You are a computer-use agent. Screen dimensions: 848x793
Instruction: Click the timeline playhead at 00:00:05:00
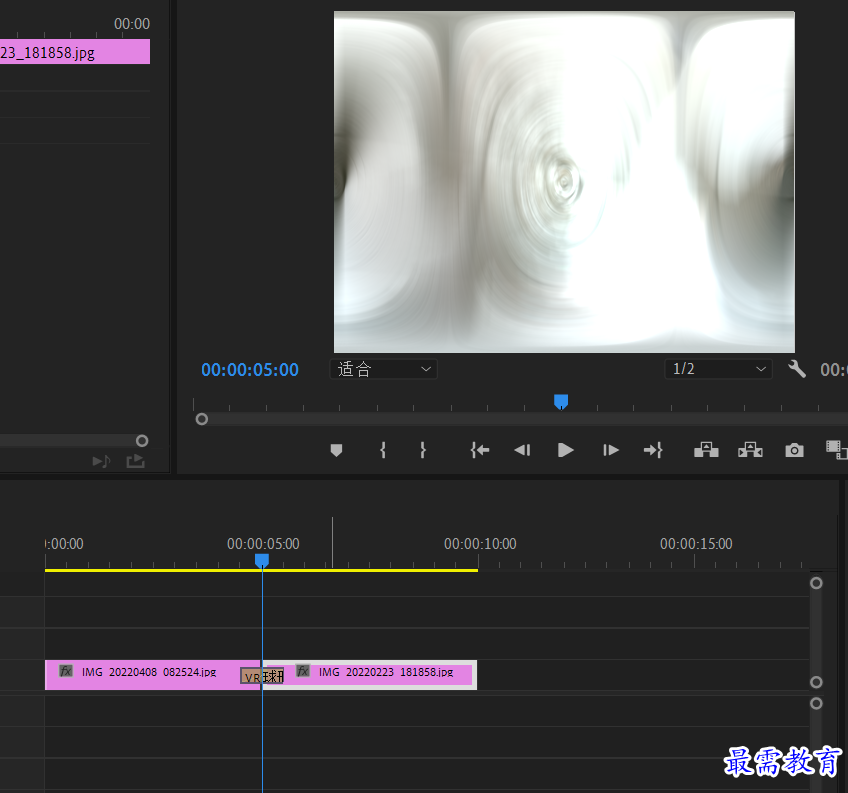pyautogui.click(x=262, y=560)
